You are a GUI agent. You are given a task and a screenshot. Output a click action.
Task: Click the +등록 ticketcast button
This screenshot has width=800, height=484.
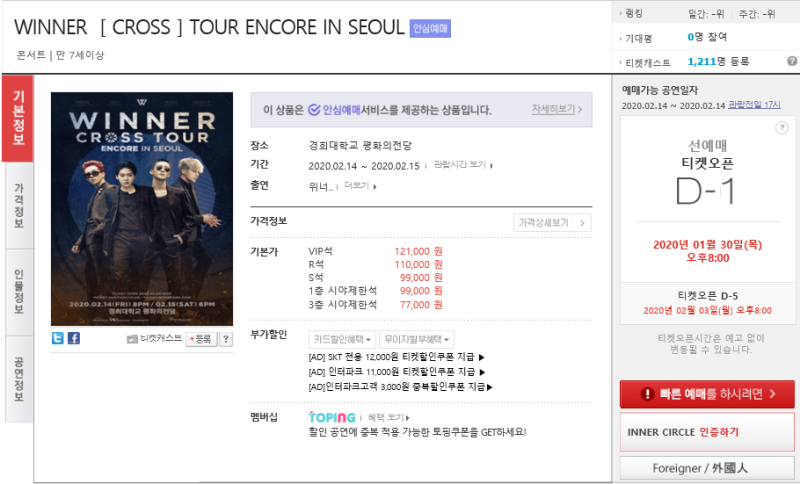coord(202,339)
